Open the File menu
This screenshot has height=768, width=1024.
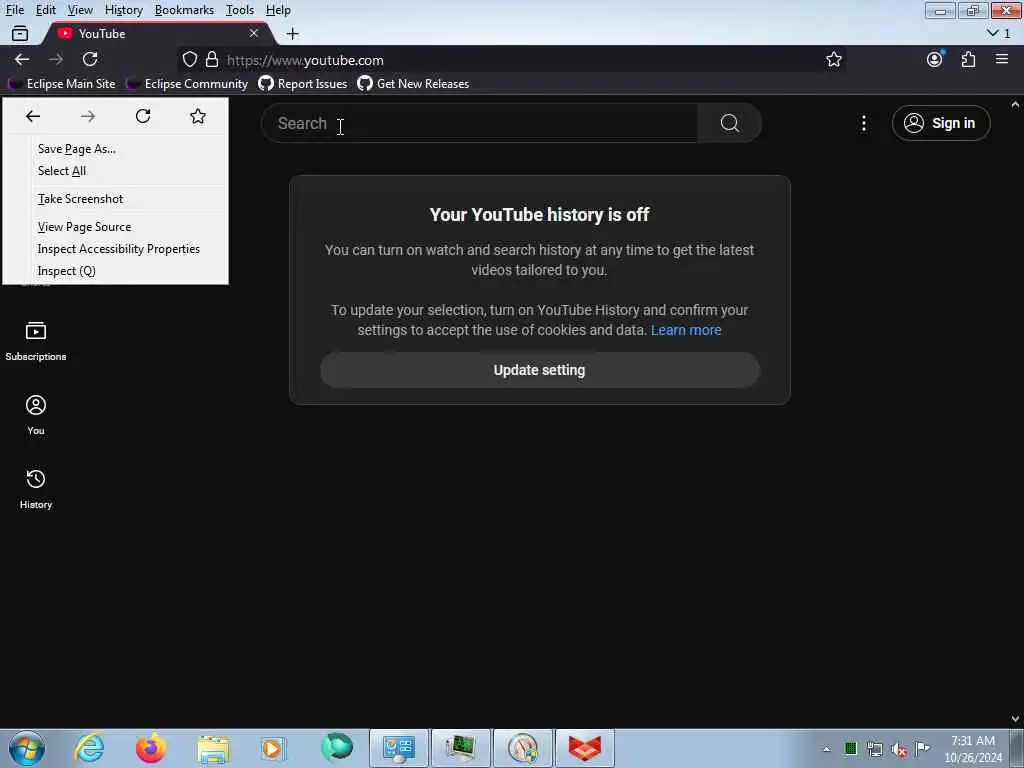pos(14,10)
